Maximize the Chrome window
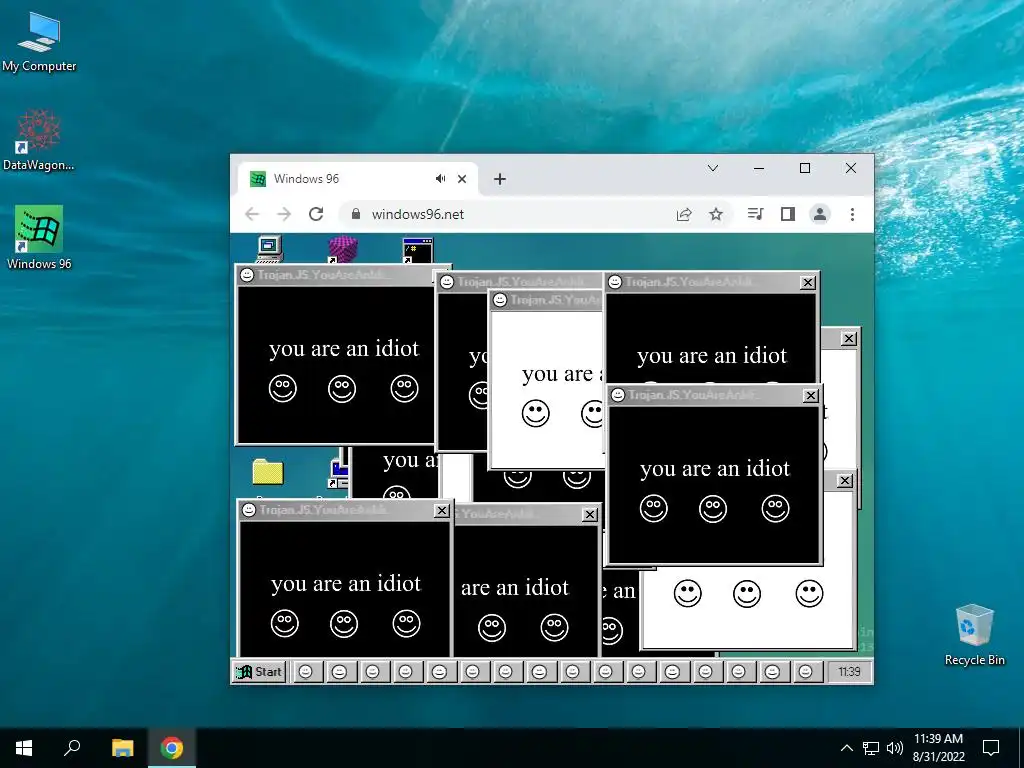The image size is (1024, 768). pos(805,168)
